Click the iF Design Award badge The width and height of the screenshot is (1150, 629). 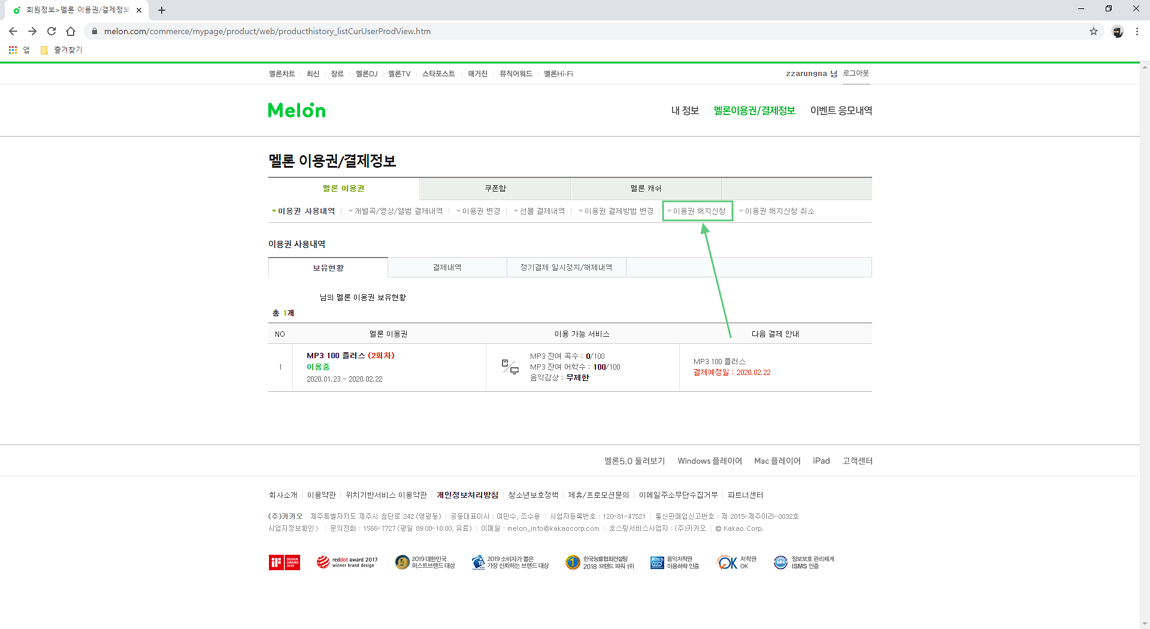[x=284, y=562]
